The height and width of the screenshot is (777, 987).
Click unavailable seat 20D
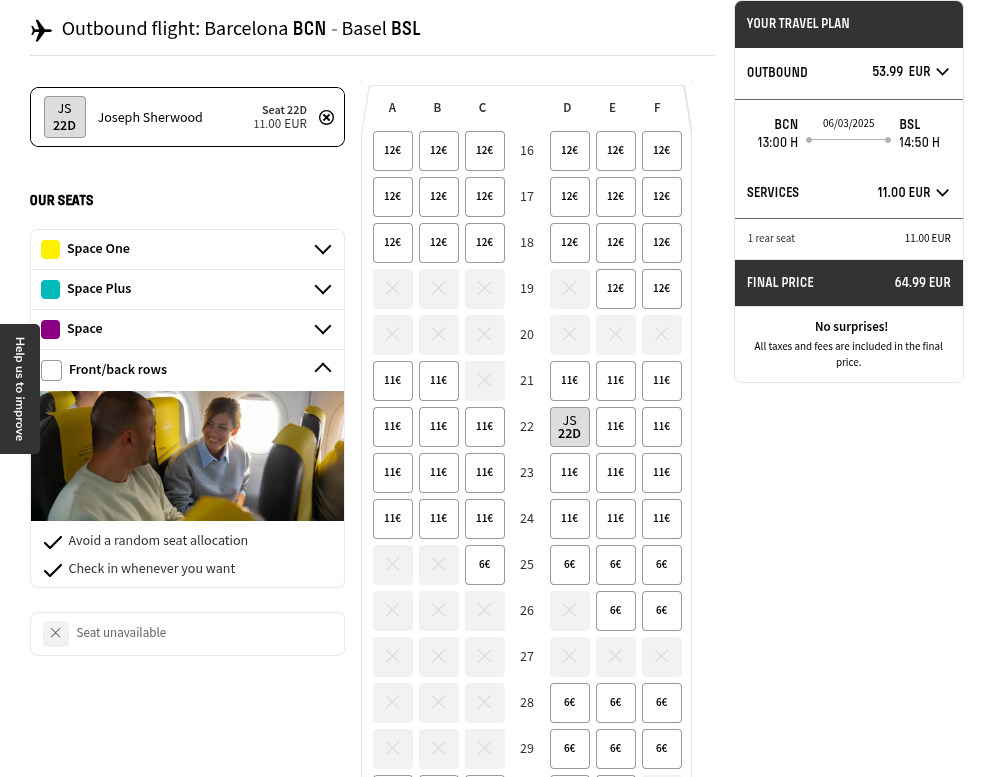(x=570, y=335)
